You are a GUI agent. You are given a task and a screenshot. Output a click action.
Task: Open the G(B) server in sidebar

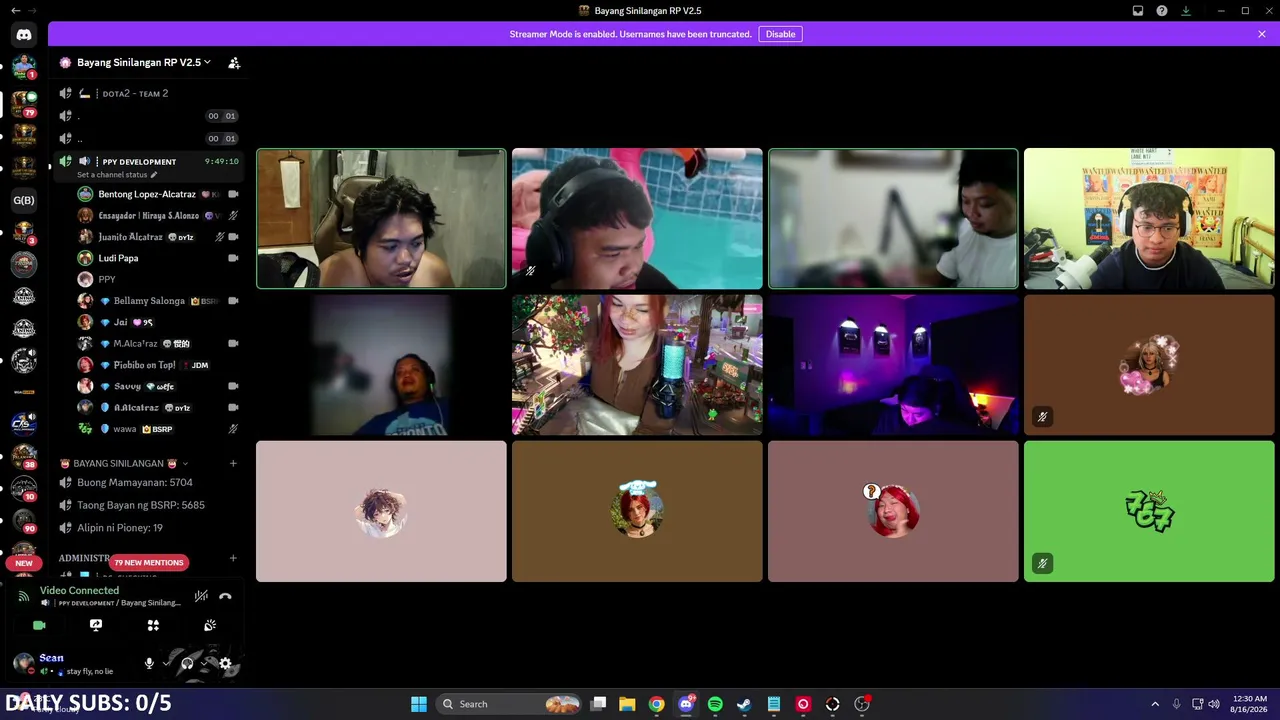[24, 200]
